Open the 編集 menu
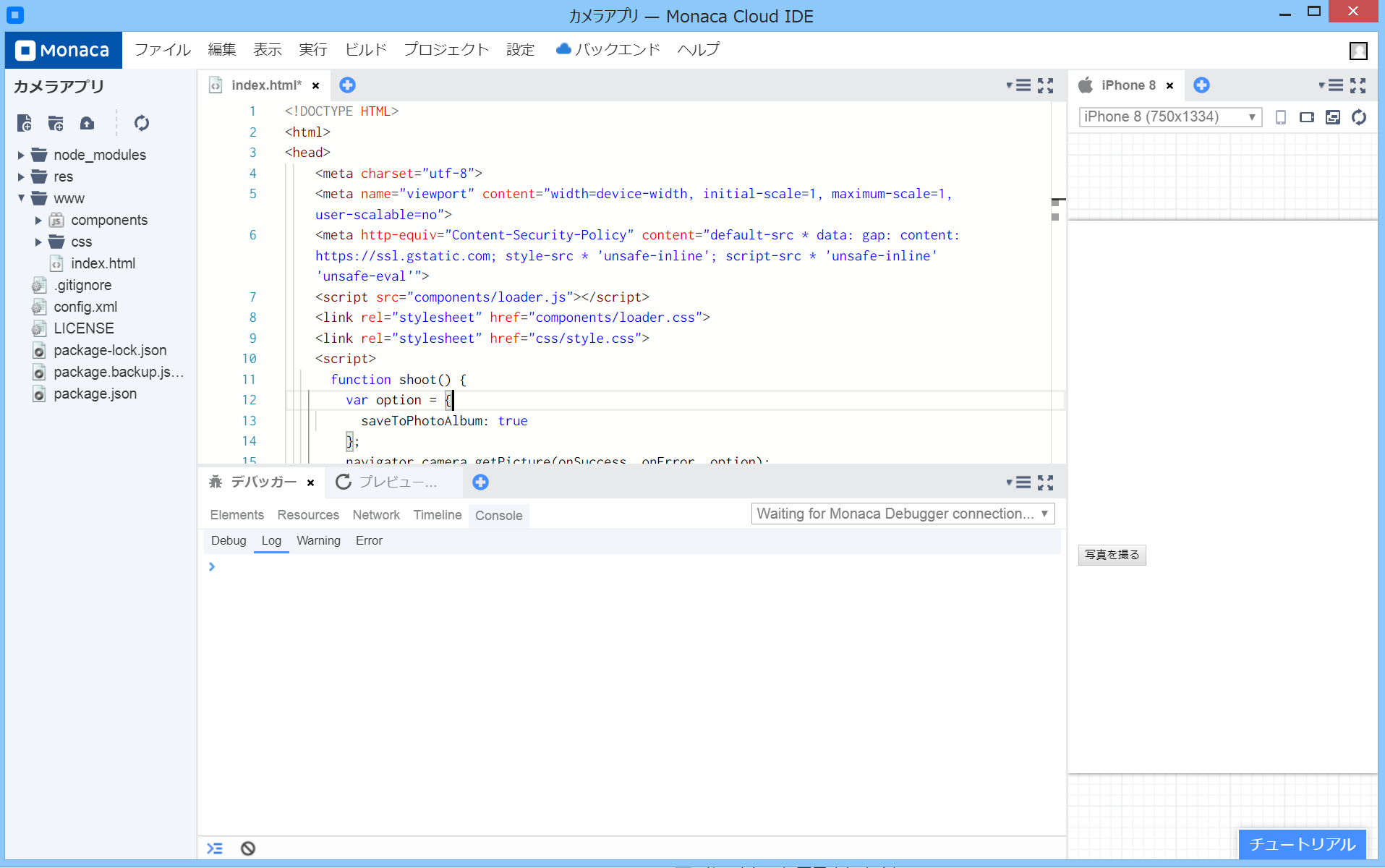Screen dimensions: 1385x868 222,50
